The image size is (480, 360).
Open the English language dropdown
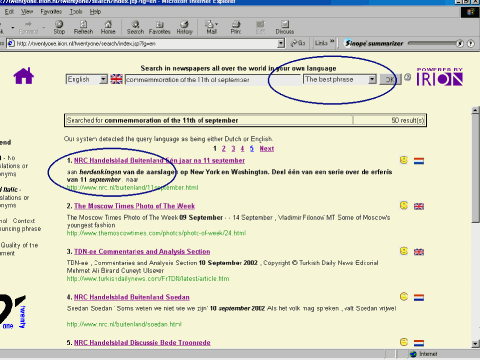[x=104, y=79]
